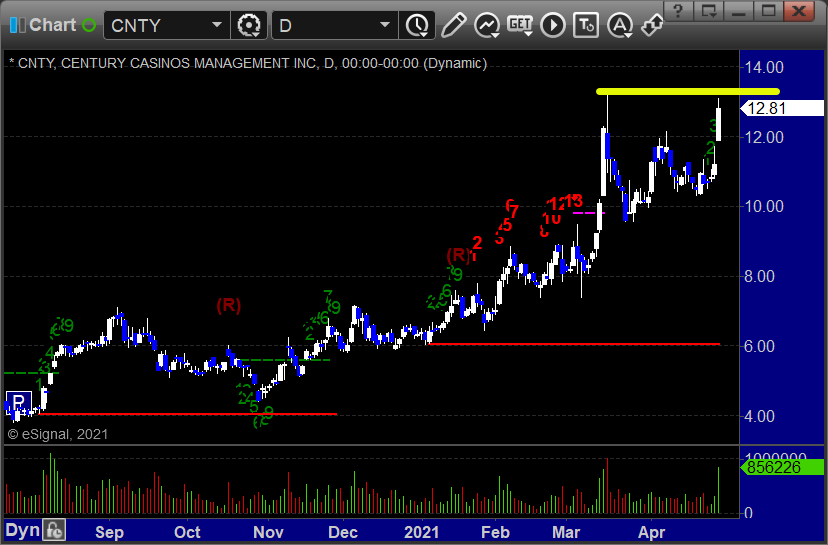Select the red support line near 4.00
This screenshot has height=545, width=828.
pyautogui.click(x=187, y=414)
